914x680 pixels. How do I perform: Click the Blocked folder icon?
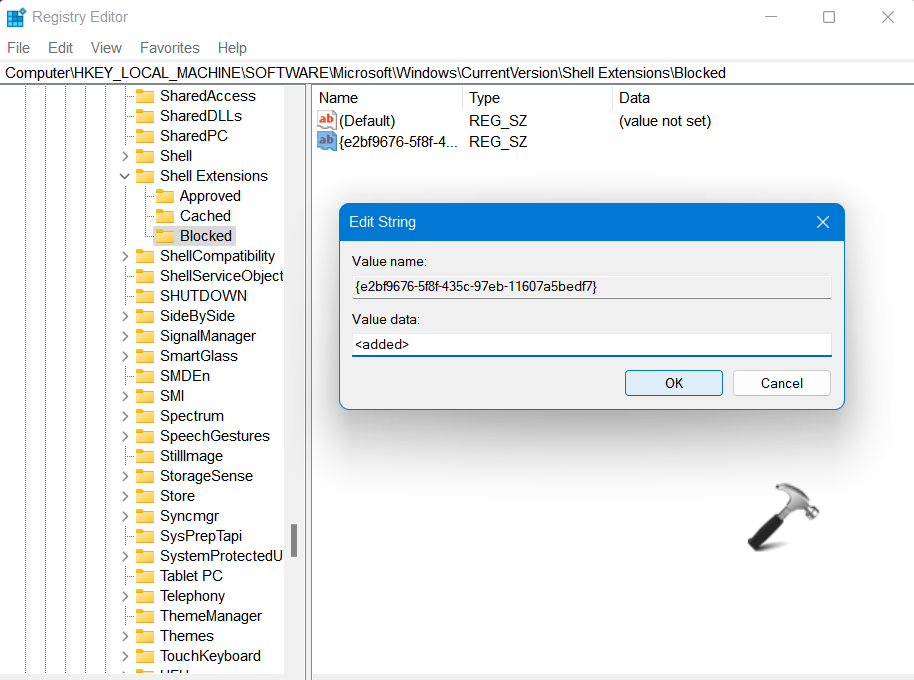click(x=165, y=236)
